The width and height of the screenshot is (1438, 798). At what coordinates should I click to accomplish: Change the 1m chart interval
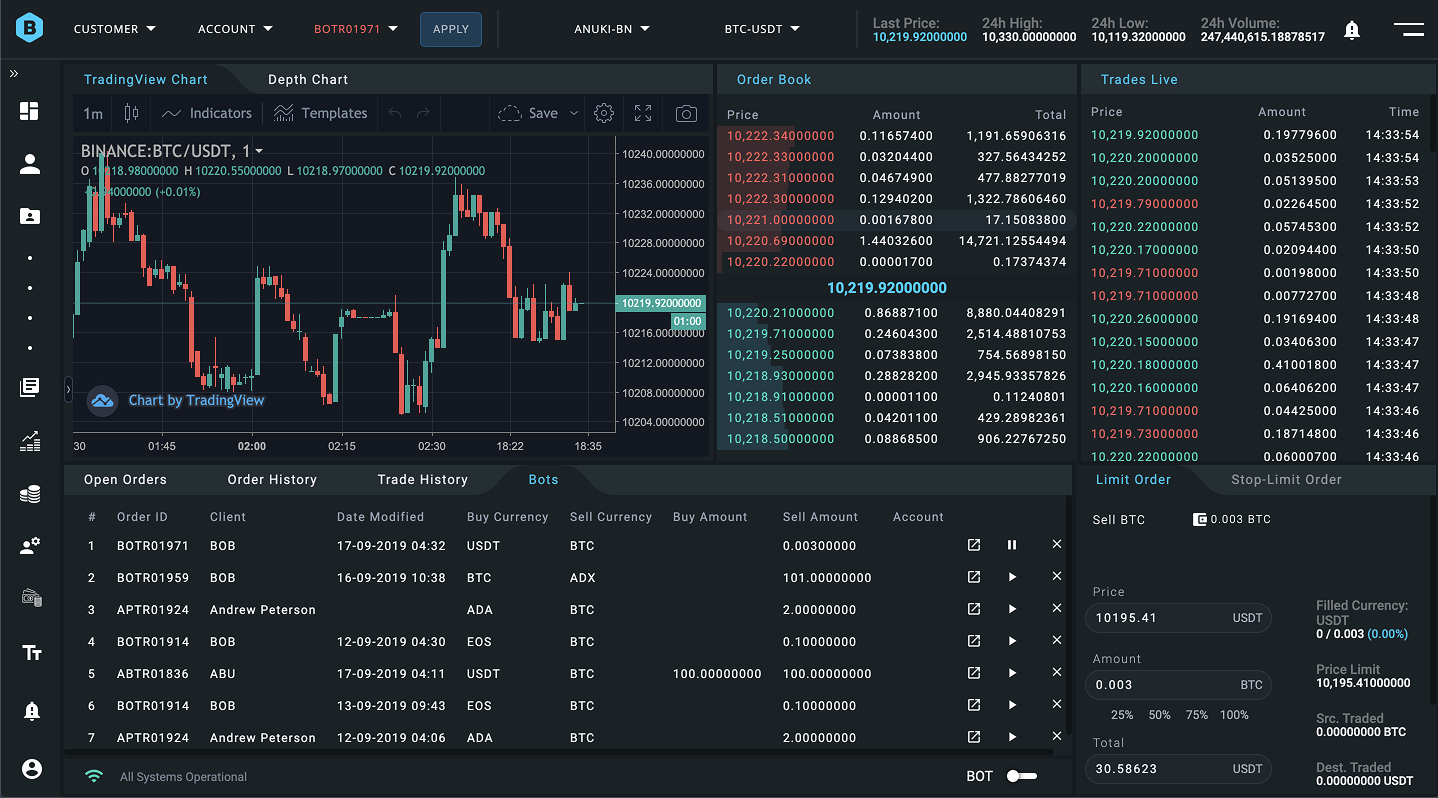(93, 113)
